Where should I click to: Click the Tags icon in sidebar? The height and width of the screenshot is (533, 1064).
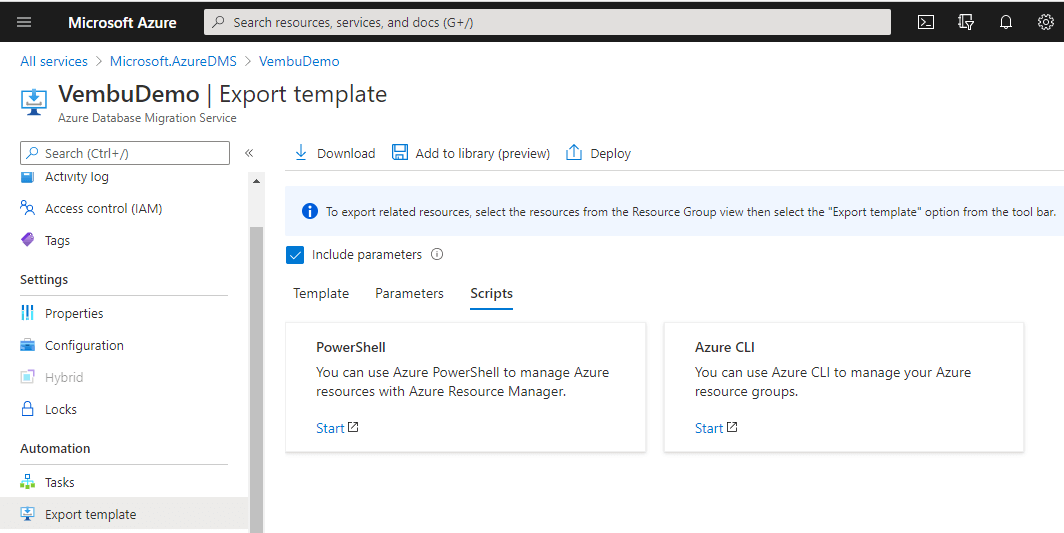[x=27, y=240]
